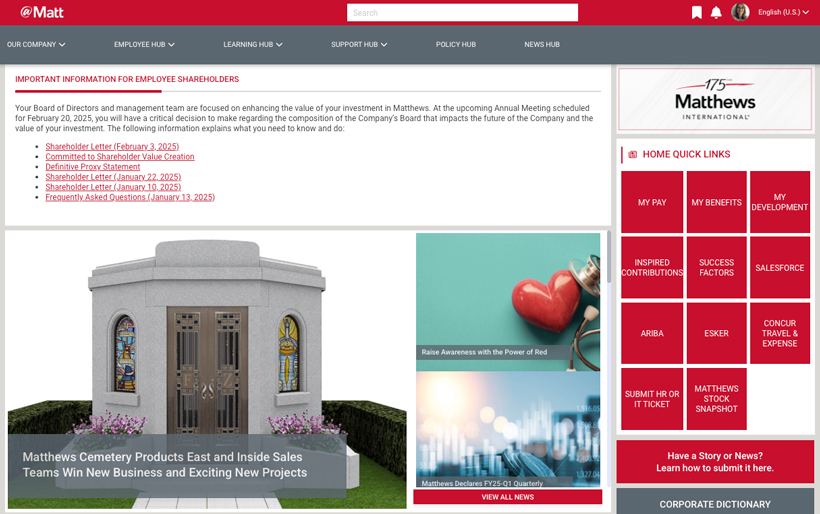This screenshot has height=514, width=820.
Task: Open Matthews Stock Snapshot tile
Action: (716, 399)
